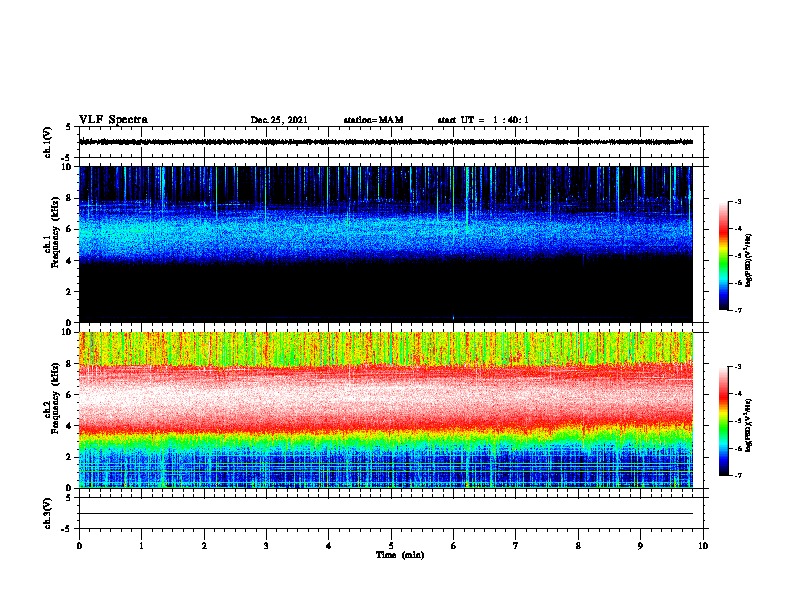
Task: Click the time axis tick label "3"
Action: [x=266, y=546]
